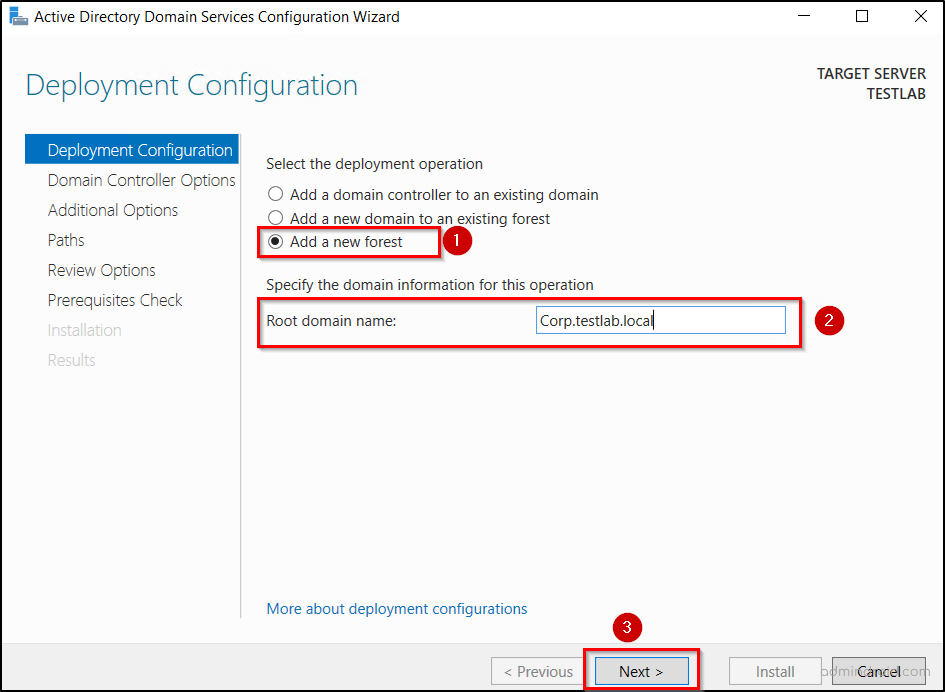Open the Prerequisites Check step
The width and height of the screenshot is (945, 692).
pyautogui.click(x=114, y=300)
